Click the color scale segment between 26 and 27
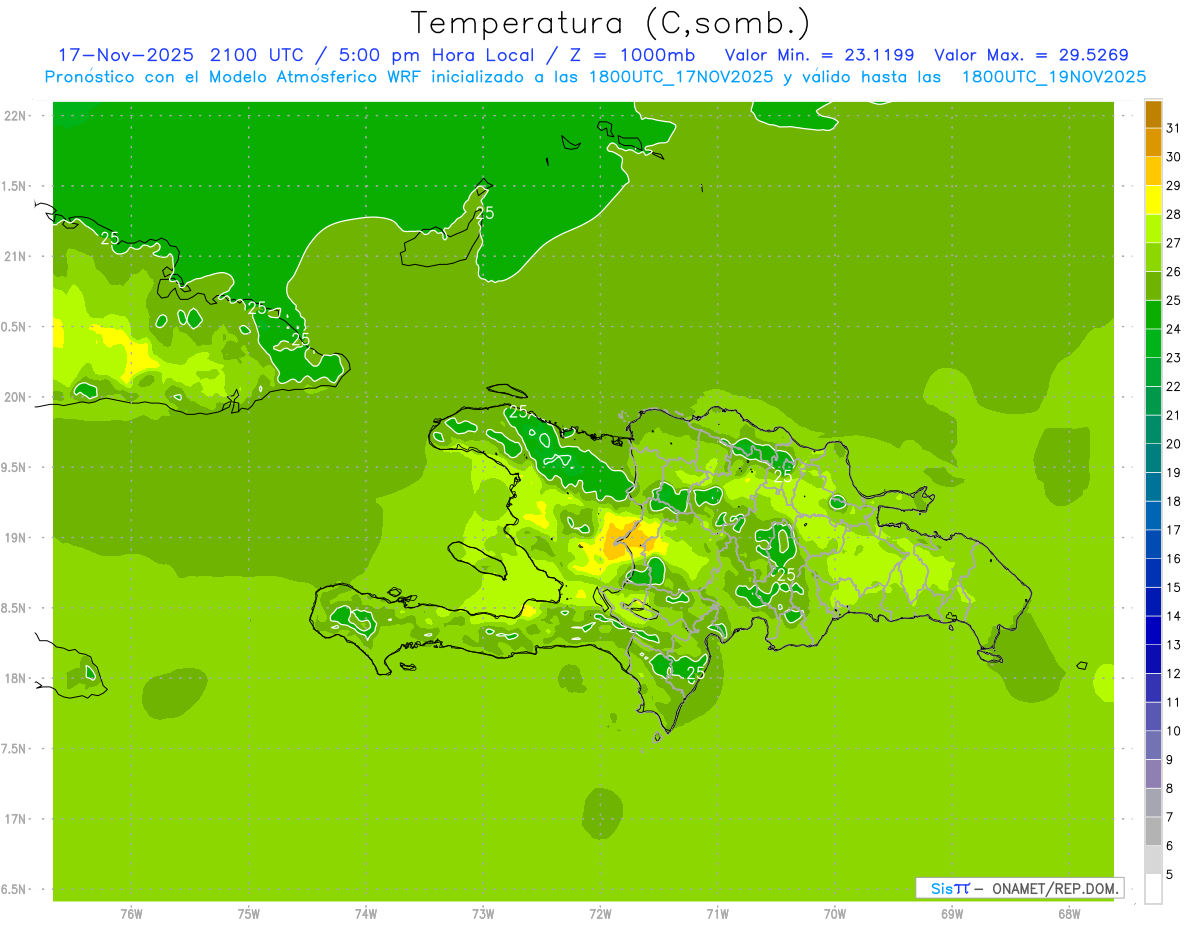1200x927 pixels. (1153, 258)
